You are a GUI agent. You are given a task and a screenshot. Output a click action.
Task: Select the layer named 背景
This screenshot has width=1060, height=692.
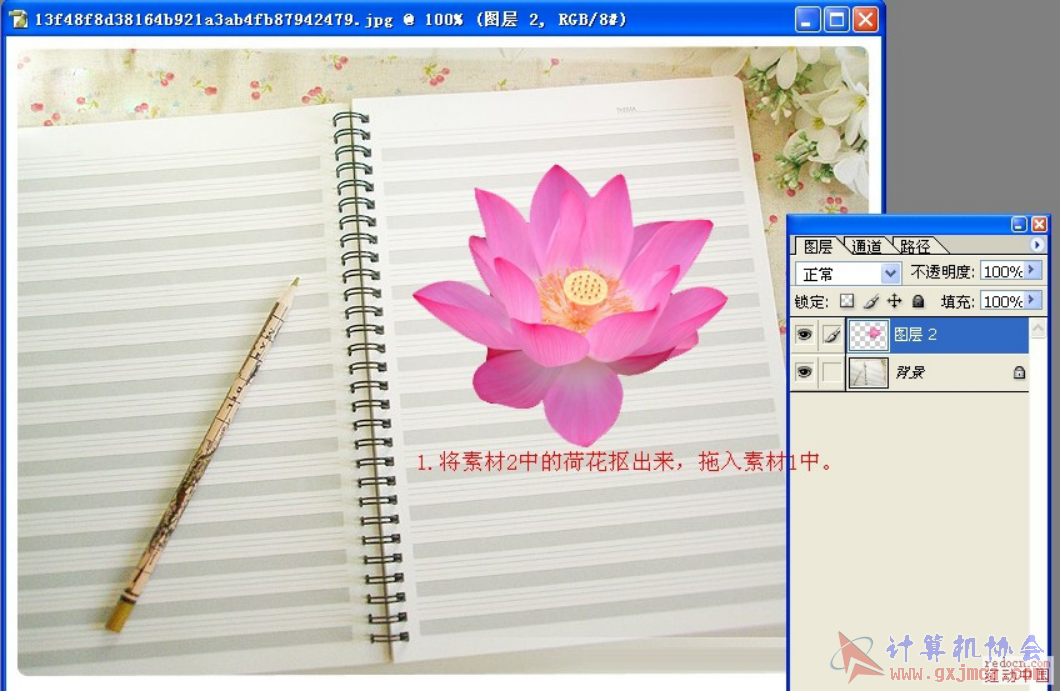pos(910,372)
